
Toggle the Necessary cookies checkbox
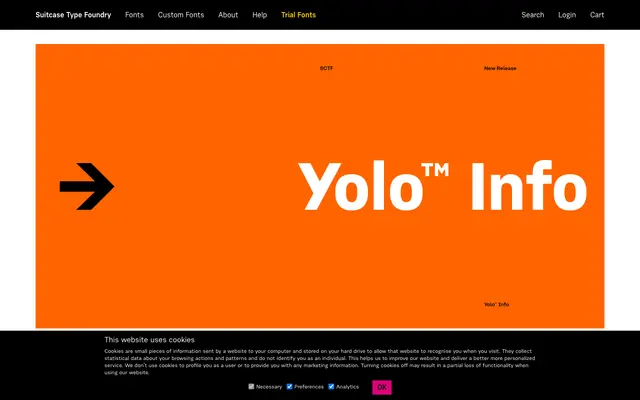[x=251, y=386]
